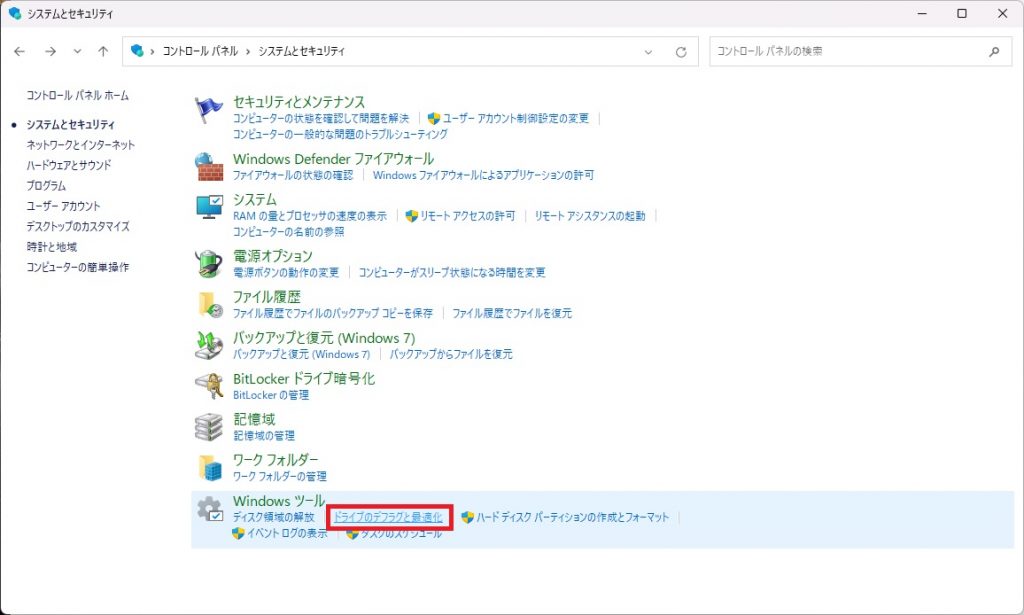The height and width of the screenshot is (615, 1024).
Task: Open the ファイル履歴 heading link
Action: click(x=266, y=297)
